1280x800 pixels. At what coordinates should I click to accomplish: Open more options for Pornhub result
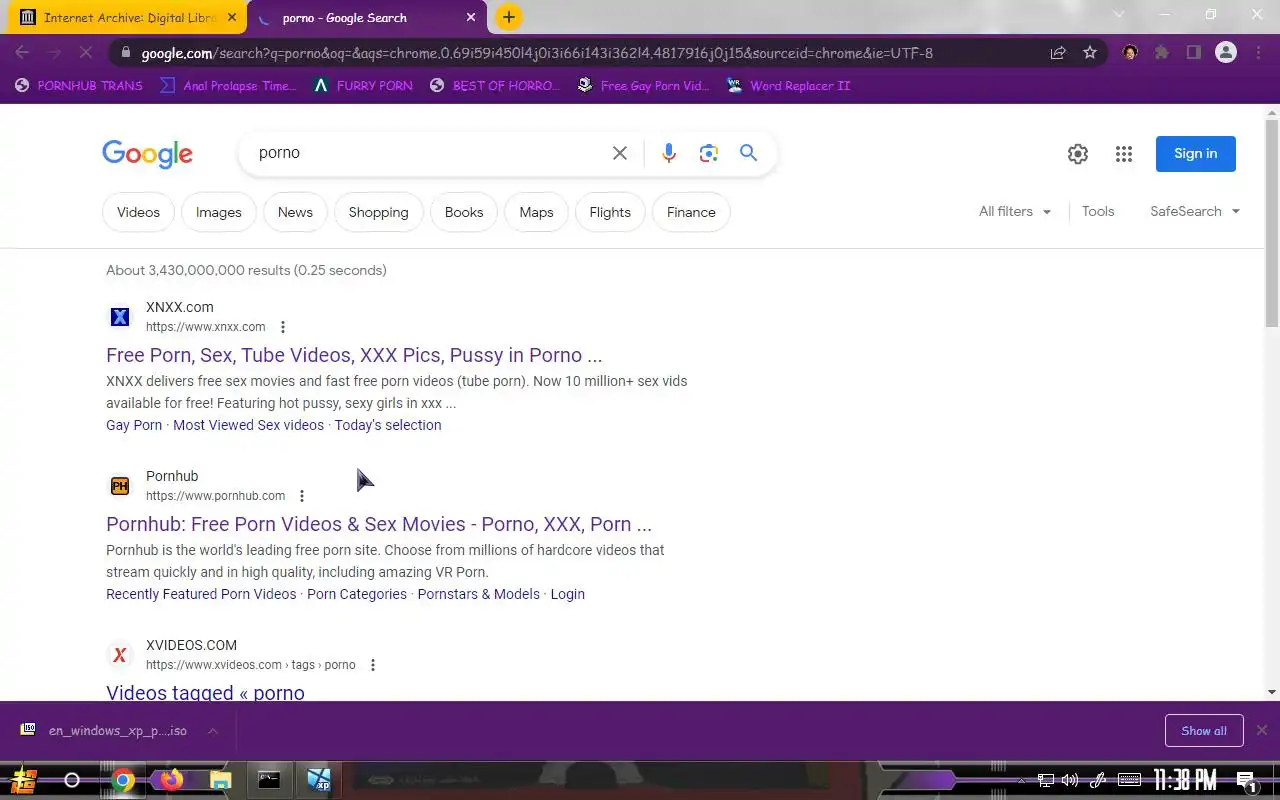coord(302,496)
